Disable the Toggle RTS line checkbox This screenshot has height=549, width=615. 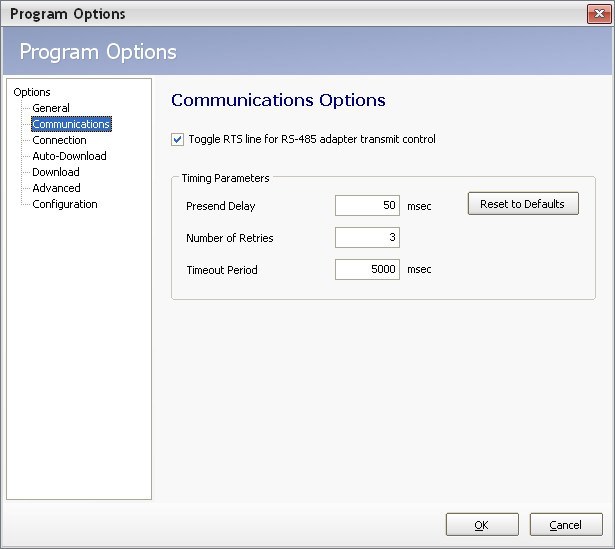178,140
